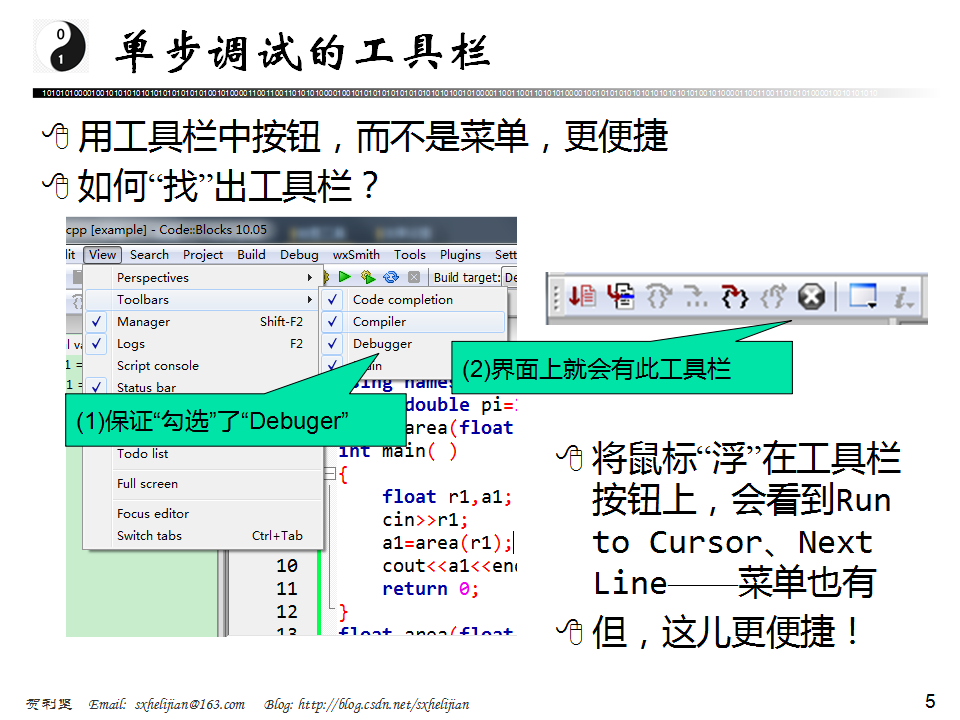The image size is (960, 720).
Task: Click the 'int main( )' code line
Action: point(398,451)
